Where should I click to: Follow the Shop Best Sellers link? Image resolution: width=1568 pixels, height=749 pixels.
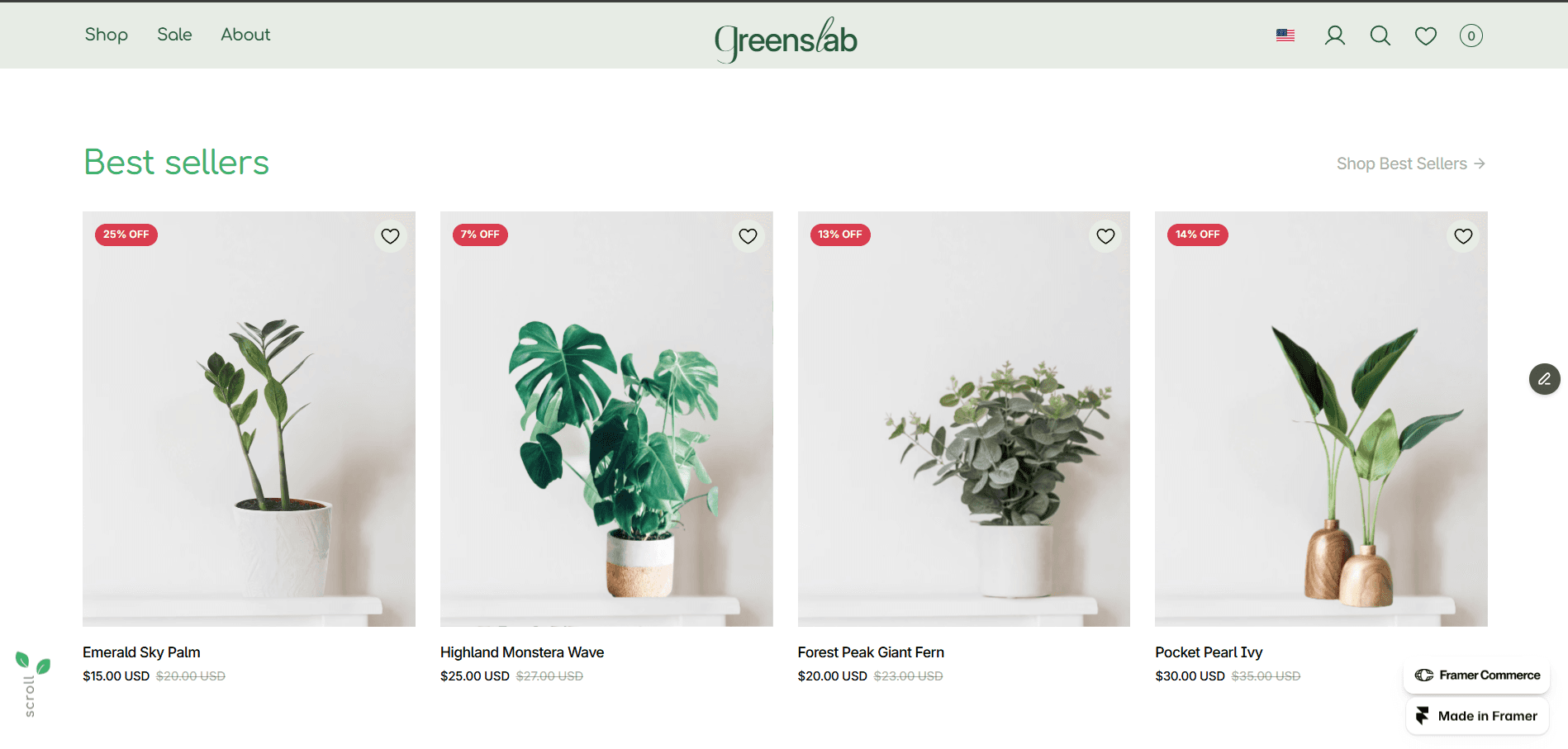(1411, 164)
